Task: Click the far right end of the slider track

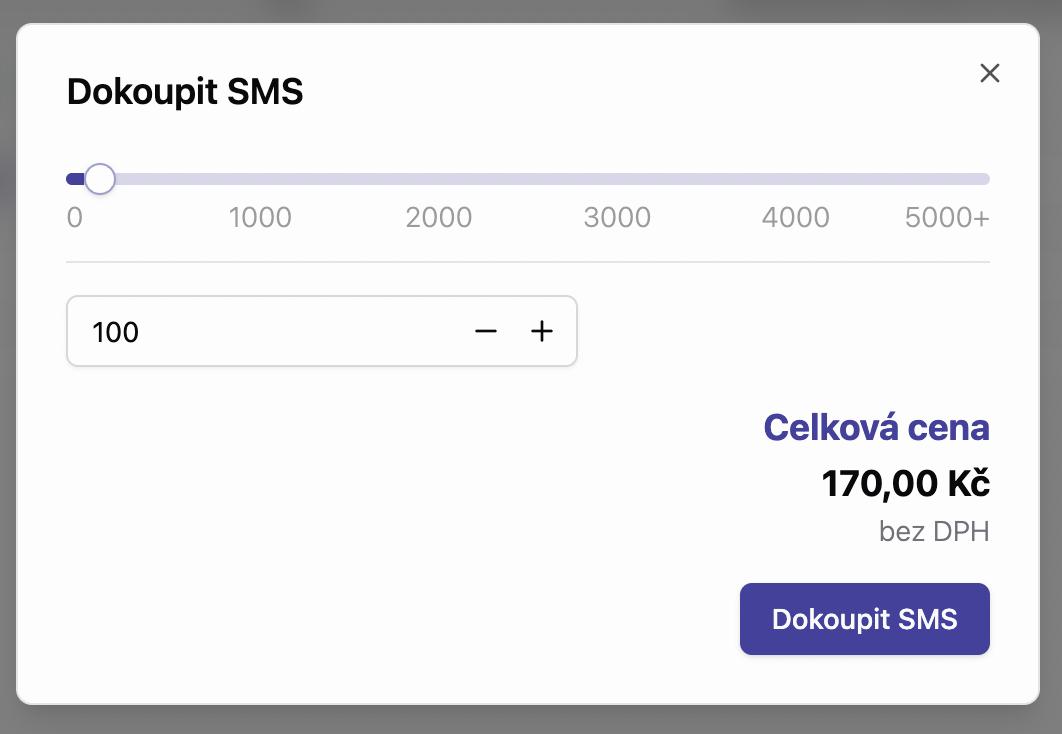Action: [985, 178]
